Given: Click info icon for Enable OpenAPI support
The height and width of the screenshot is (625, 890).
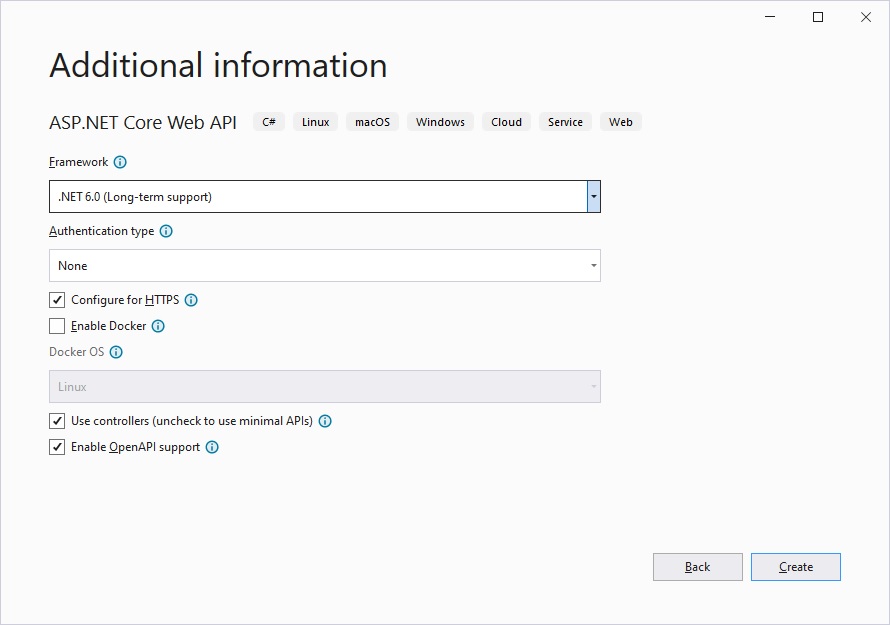Looking at the screenshot, I should pos(212,447).
